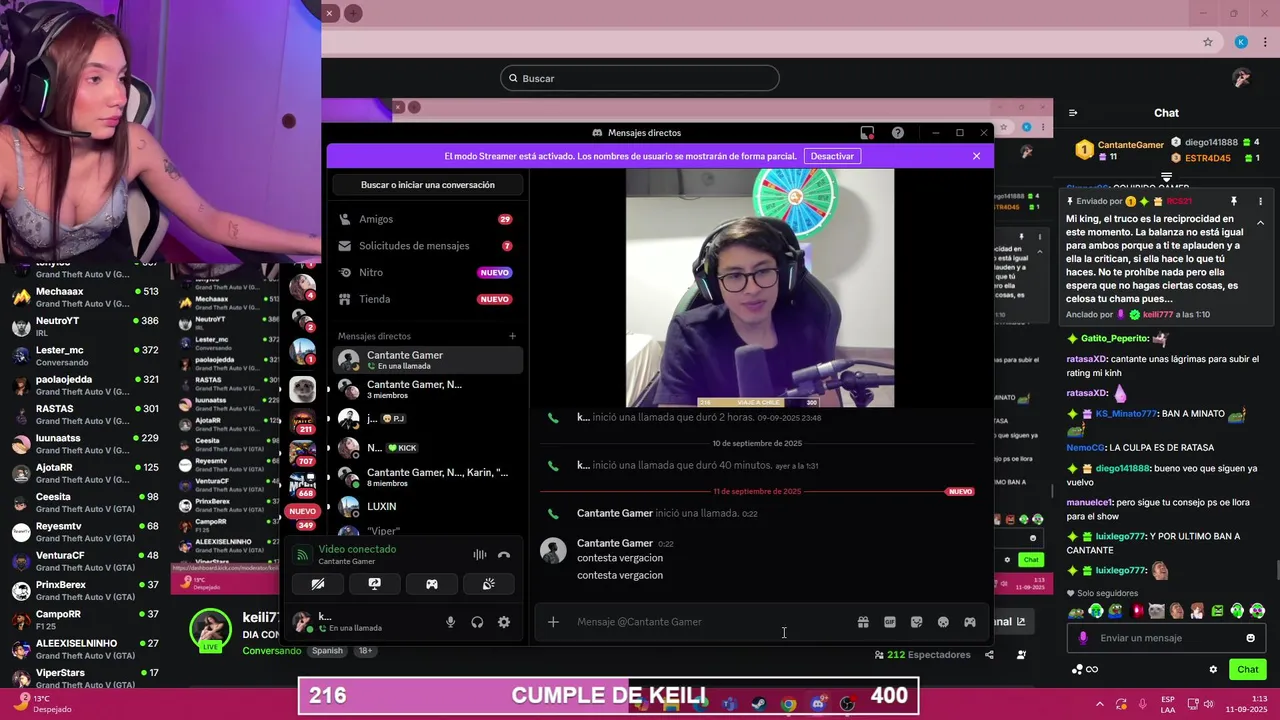Click CantanteGamer top gifter entry
The width and height of the screenshot is (1280, 720).
(1120, 150)
